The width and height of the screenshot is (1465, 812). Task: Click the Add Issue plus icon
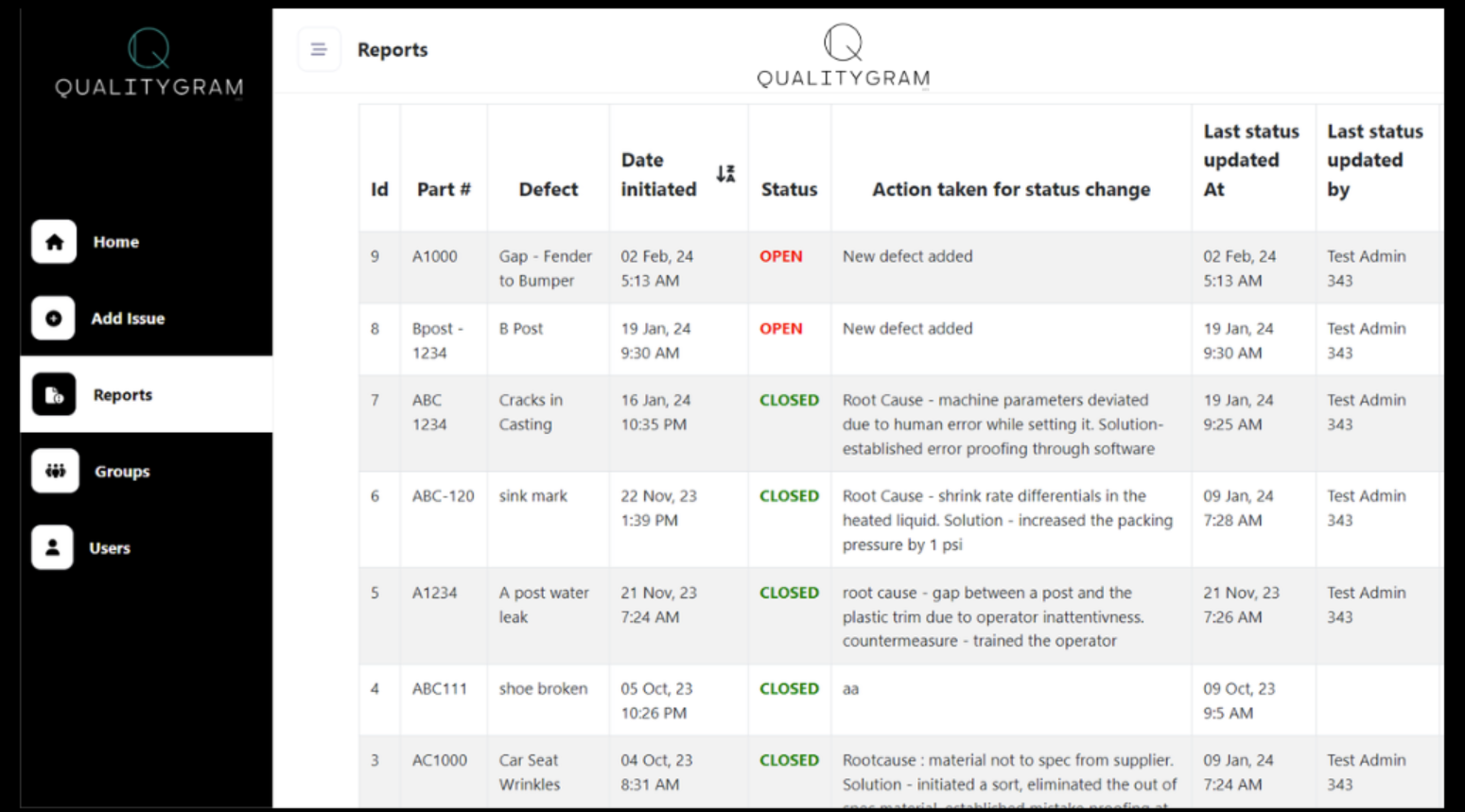[53, 319]
